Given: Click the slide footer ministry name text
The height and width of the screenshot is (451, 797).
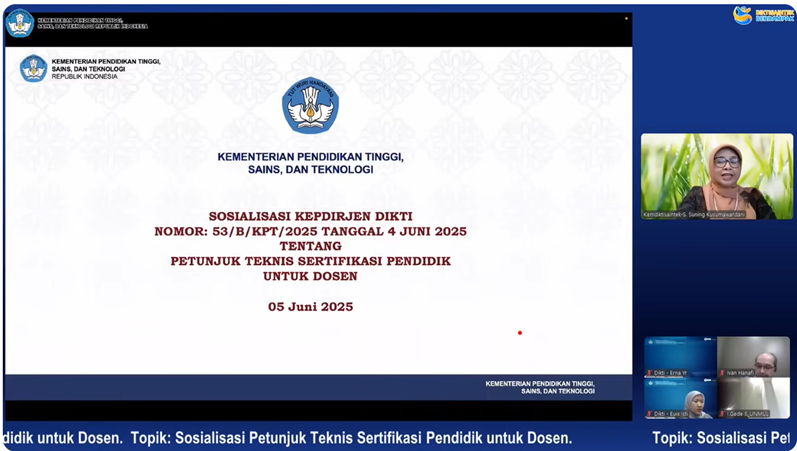Looking at the screenshot, I should (540, 387).
